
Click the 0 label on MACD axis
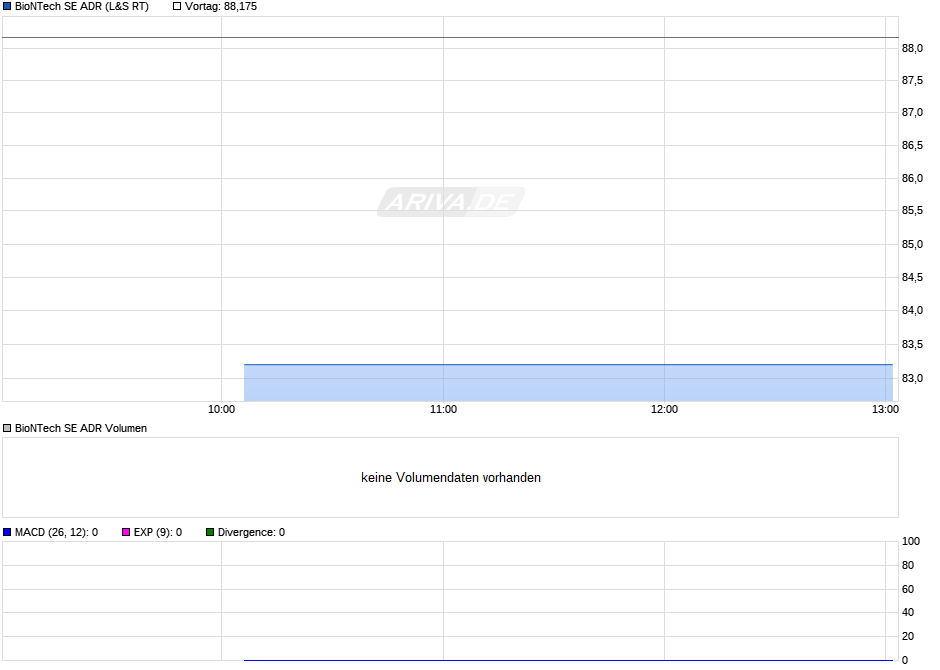coord(905,660)
